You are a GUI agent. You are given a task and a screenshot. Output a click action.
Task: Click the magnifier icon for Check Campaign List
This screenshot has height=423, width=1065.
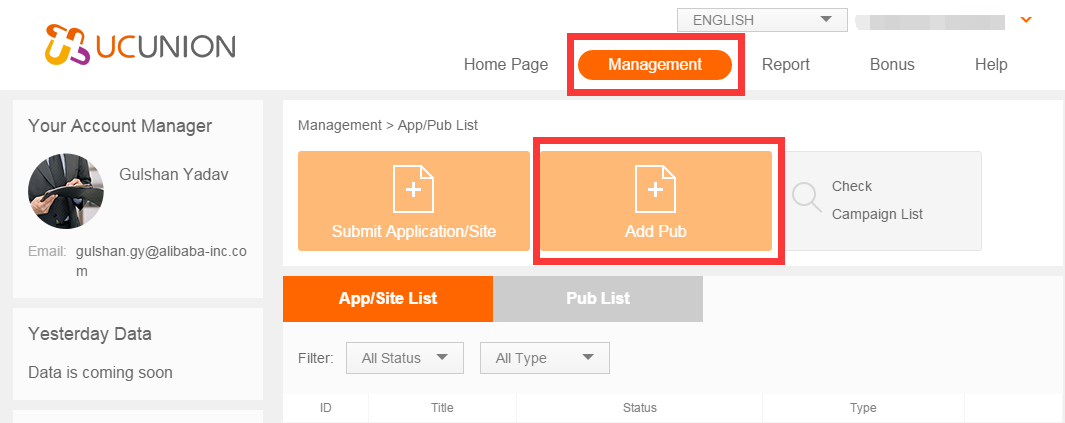(806, 199)
